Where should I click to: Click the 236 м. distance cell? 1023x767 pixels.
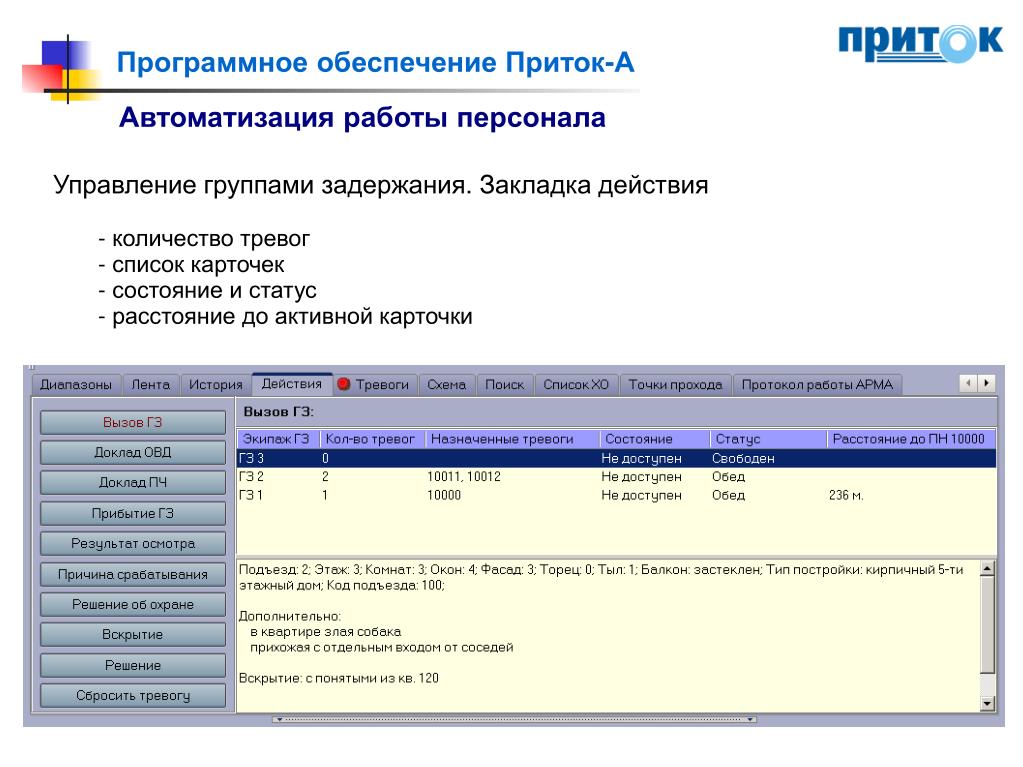[846, 495]
